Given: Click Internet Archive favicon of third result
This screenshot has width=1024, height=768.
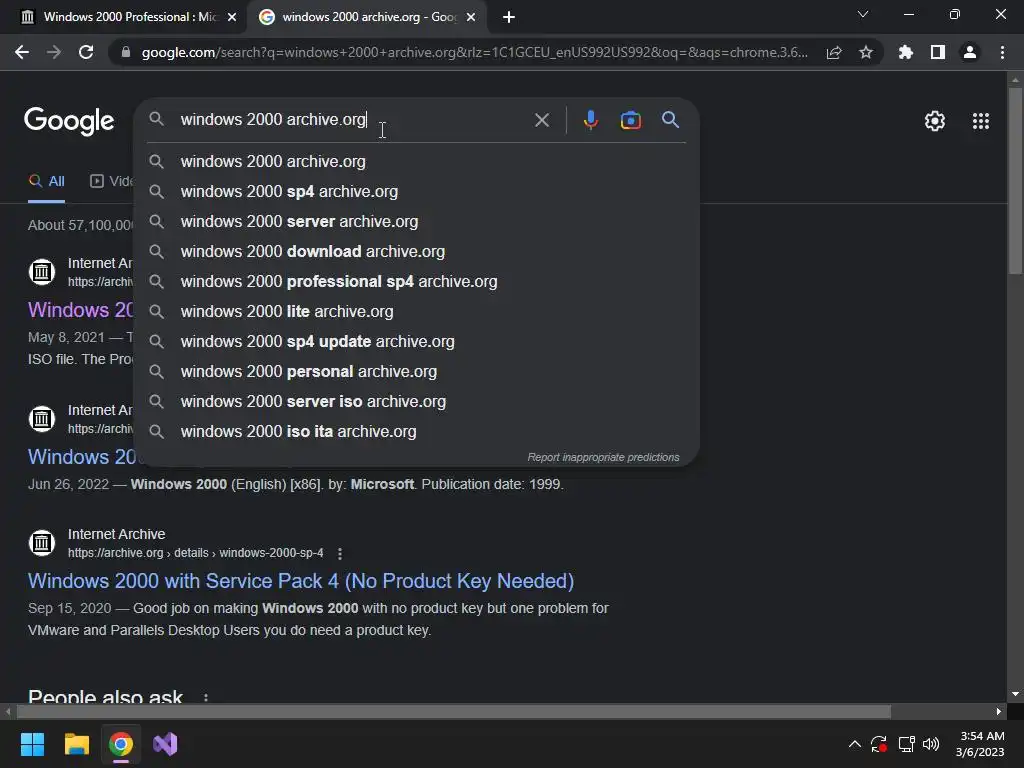Looking at the screenshot, I should pos(42,543).
